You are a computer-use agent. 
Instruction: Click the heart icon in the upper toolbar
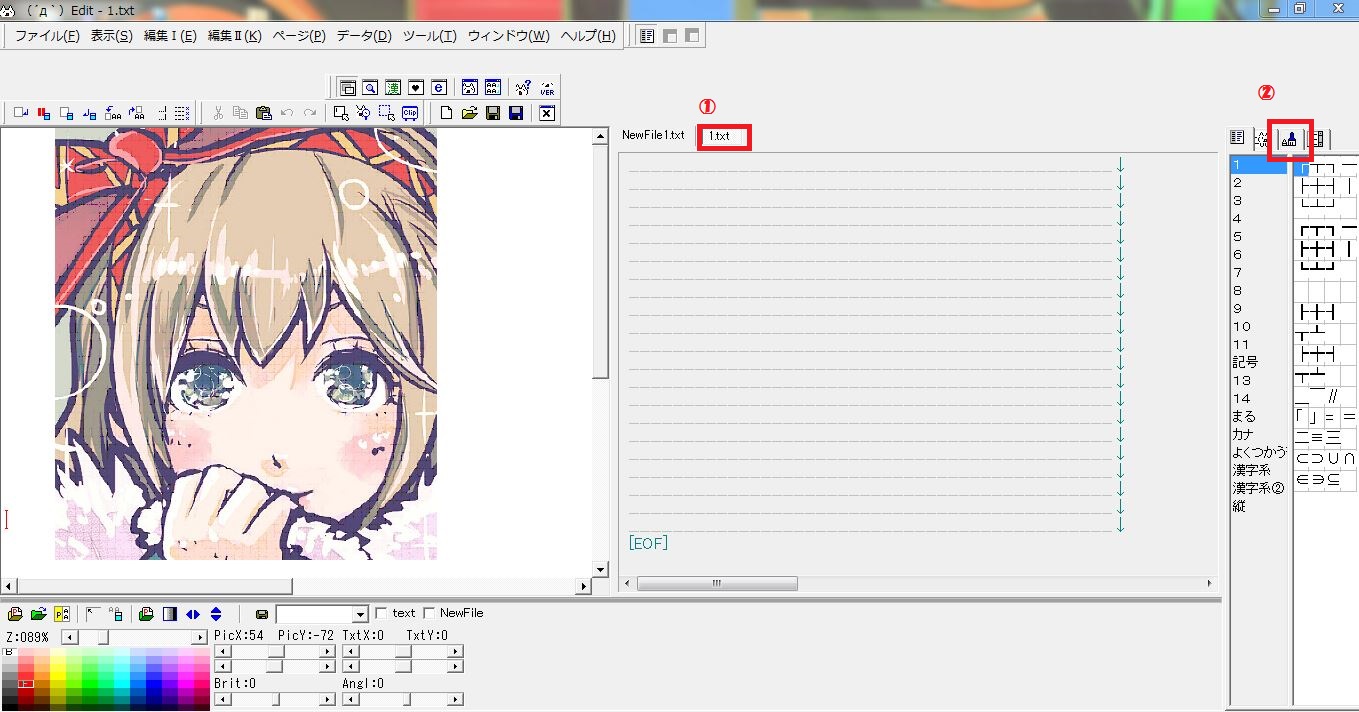pyautogui.click(x=416, y=88)
